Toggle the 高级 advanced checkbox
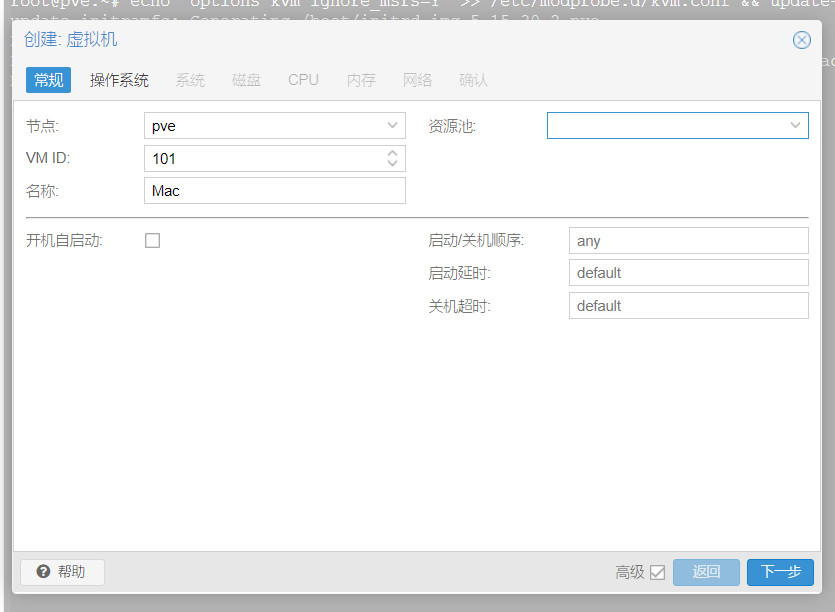 (657, 572)
